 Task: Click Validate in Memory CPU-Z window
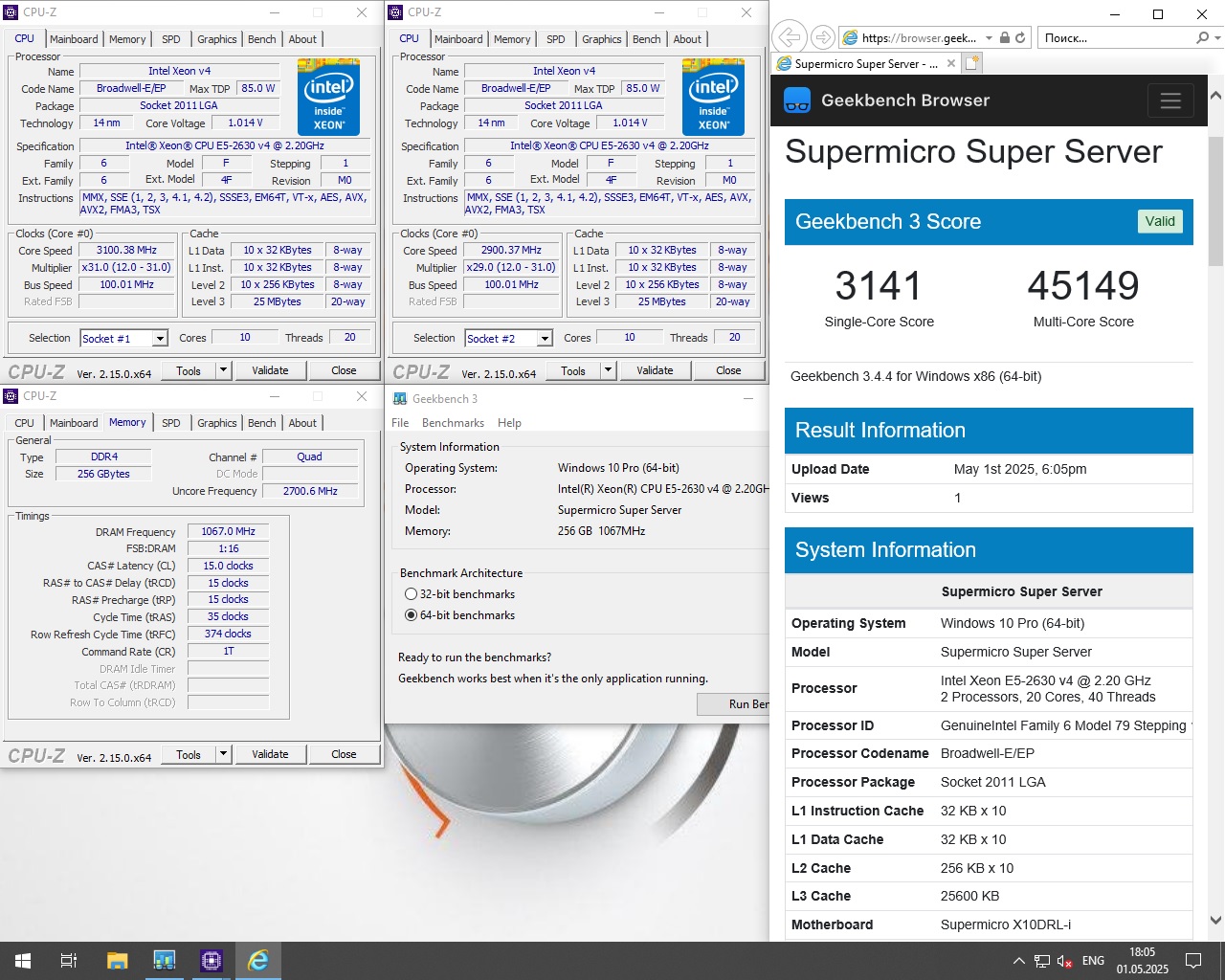coord(270,754)
